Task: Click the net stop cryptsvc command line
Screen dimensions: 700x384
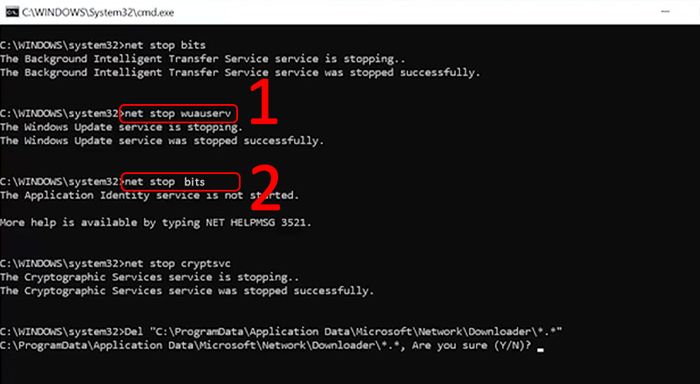Action: 116,263
